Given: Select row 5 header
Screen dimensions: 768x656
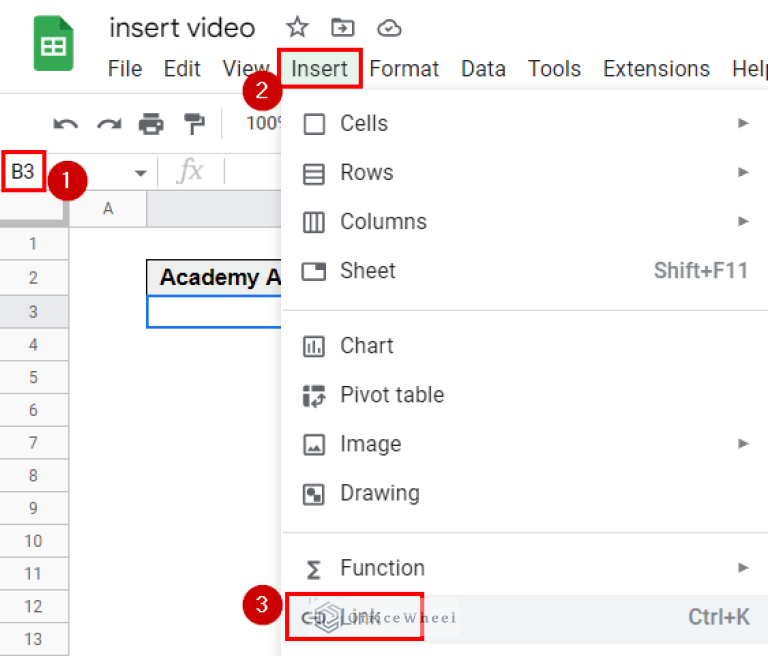Looking at the screenshot, I should pyautogui.click(x=33, y=378).
